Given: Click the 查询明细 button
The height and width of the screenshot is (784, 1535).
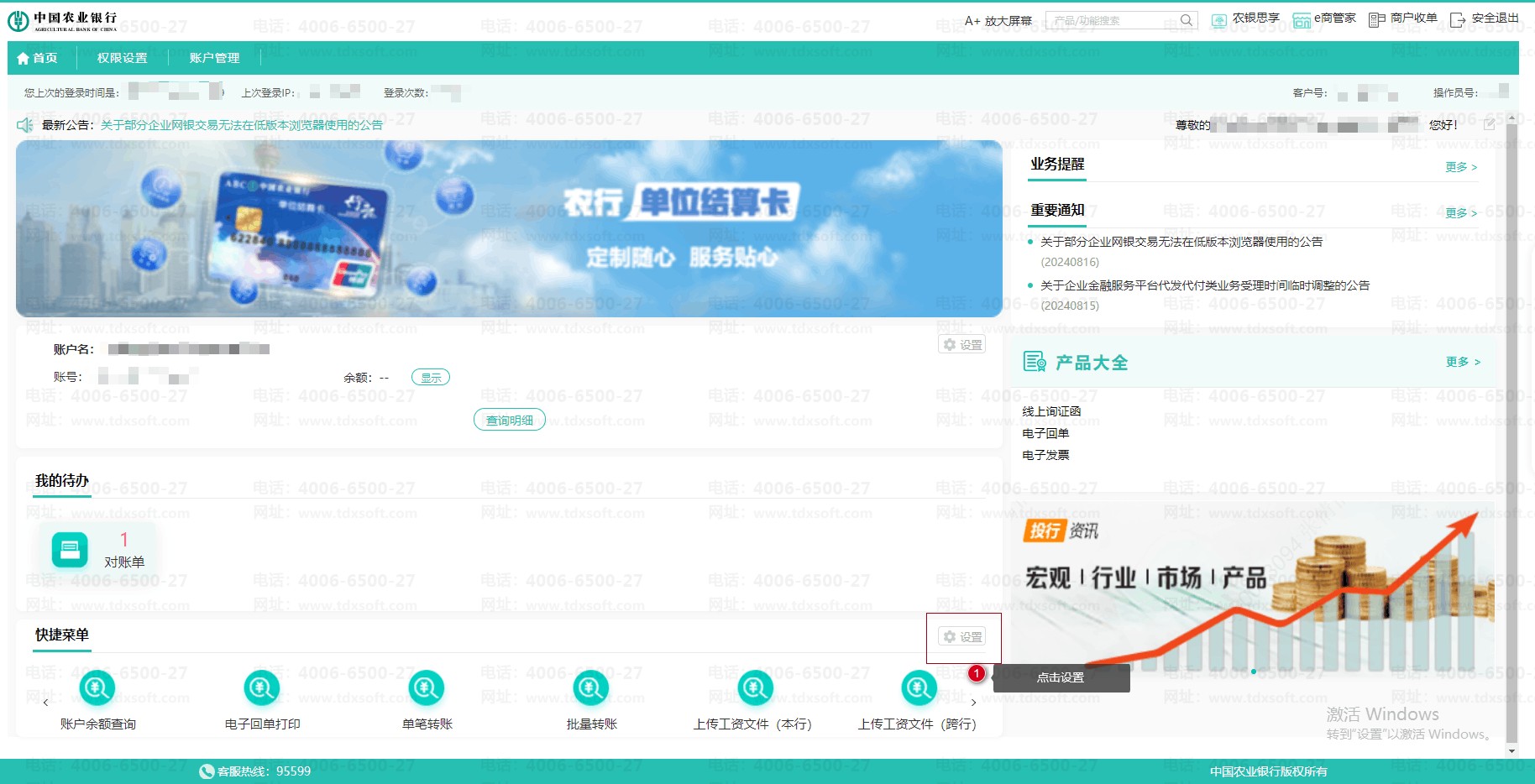Looking at the screenshot, I should pyautogui.click(x=509, y=420).
